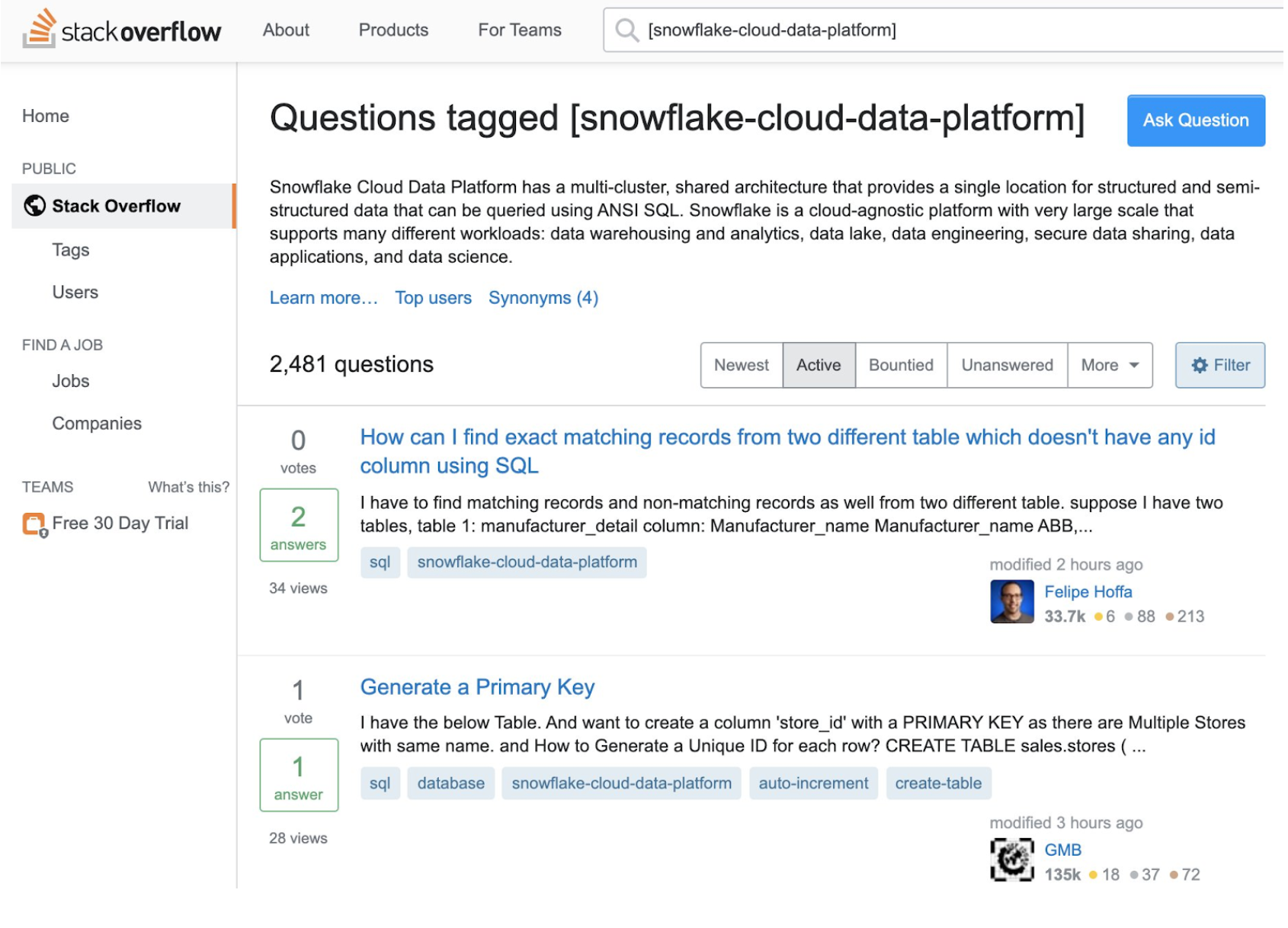The image size is (1288, 928).
Task: Open GMB's user avatar
Action: (1011, 860)
